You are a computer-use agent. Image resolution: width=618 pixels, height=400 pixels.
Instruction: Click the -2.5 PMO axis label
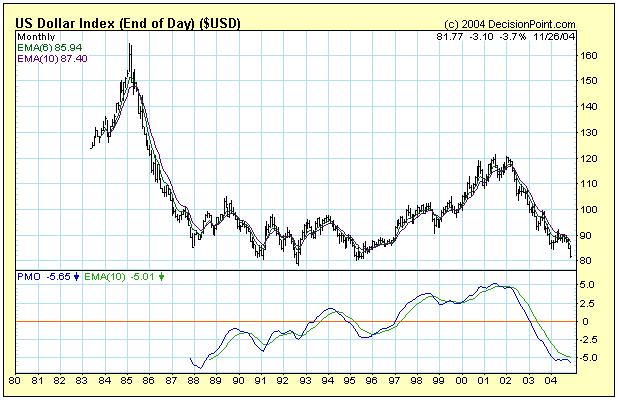click(x=586, y=340)
